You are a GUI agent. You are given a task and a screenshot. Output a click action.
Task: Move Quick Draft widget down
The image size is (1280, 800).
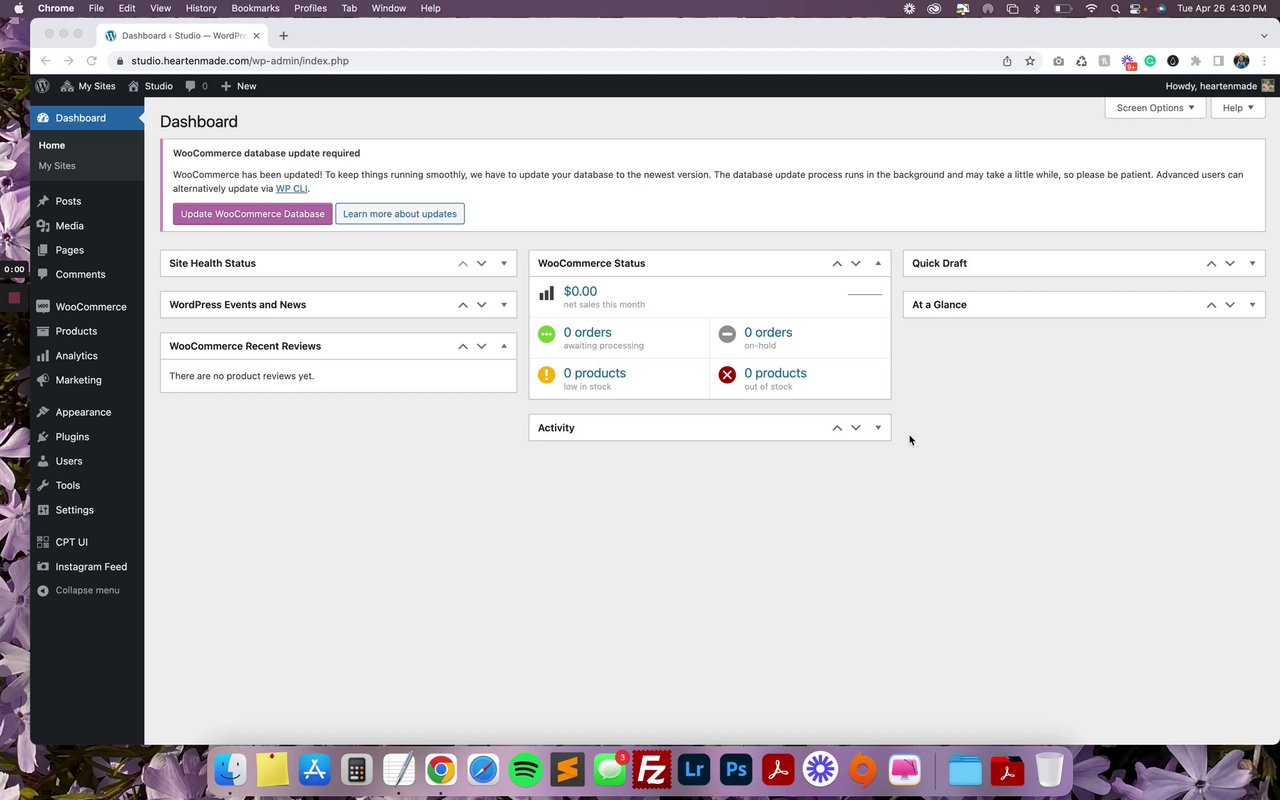(x=1229, y=263)
